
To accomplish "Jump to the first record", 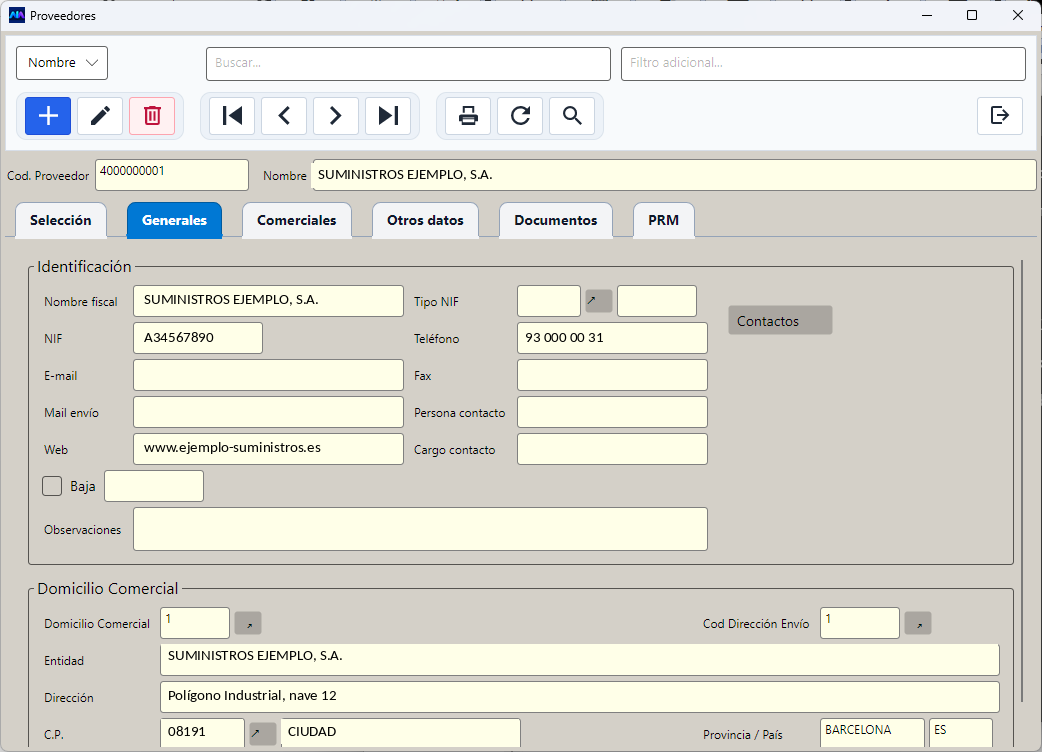I will [232, 116].
